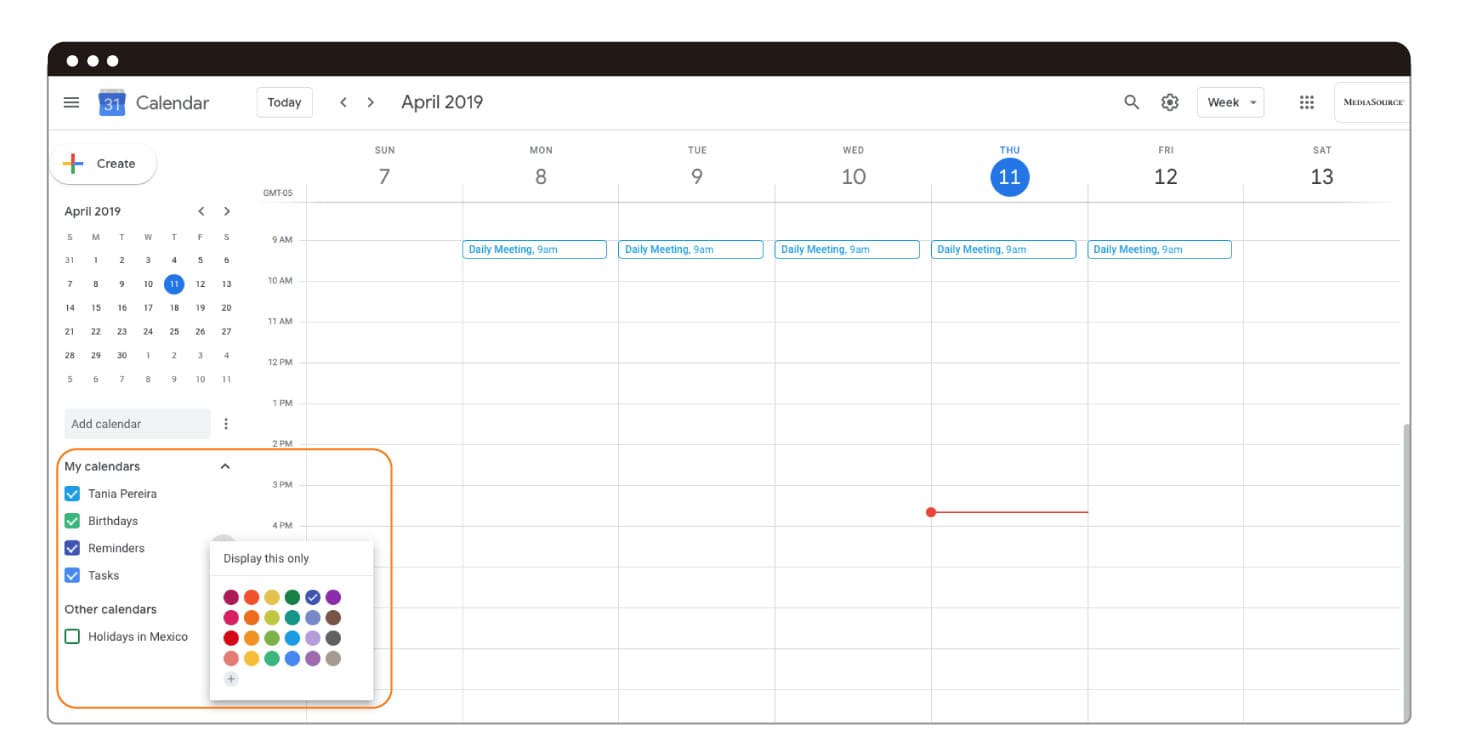The height and width of the screenshot is (745, 1458).
Task: Open the Google apps grid
Action: pos(1306,102)
